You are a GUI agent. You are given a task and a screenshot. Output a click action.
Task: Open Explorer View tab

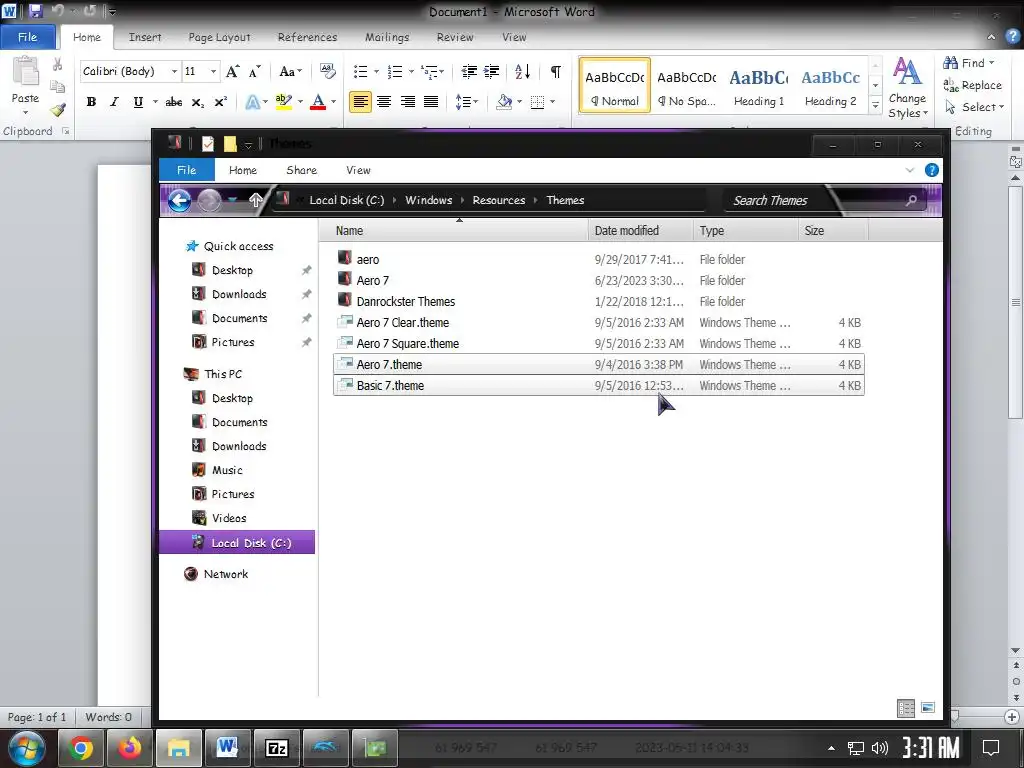[359, 170]
